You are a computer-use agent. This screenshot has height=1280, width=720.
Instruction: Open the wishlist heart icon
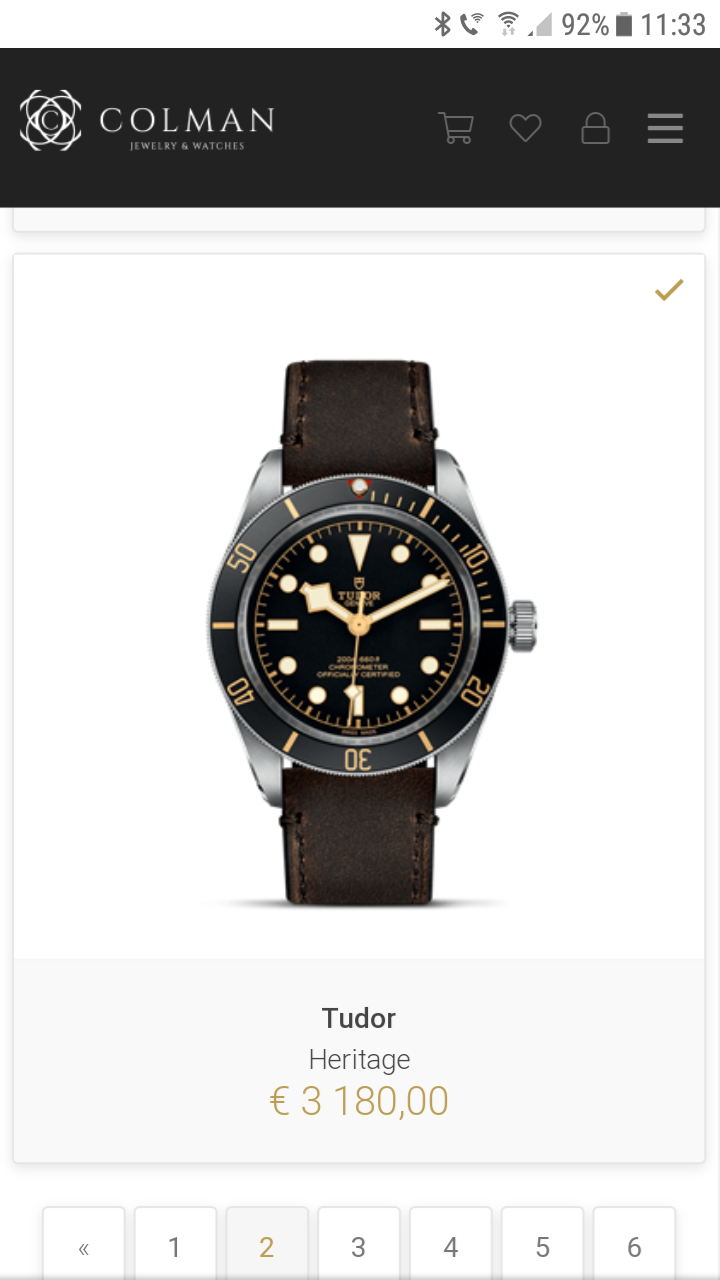click(x=525, y=128)
